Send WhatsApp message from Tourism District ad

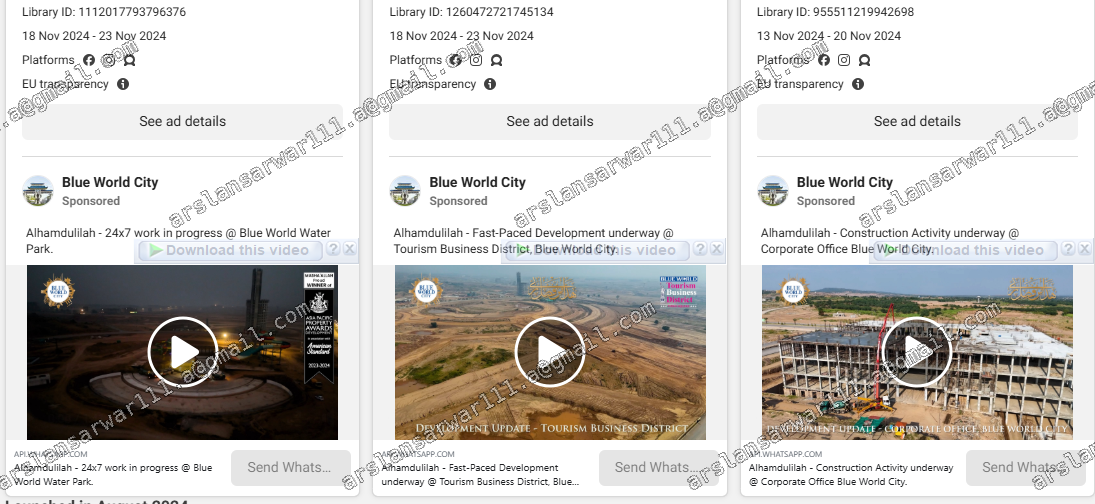pos(658,468)
